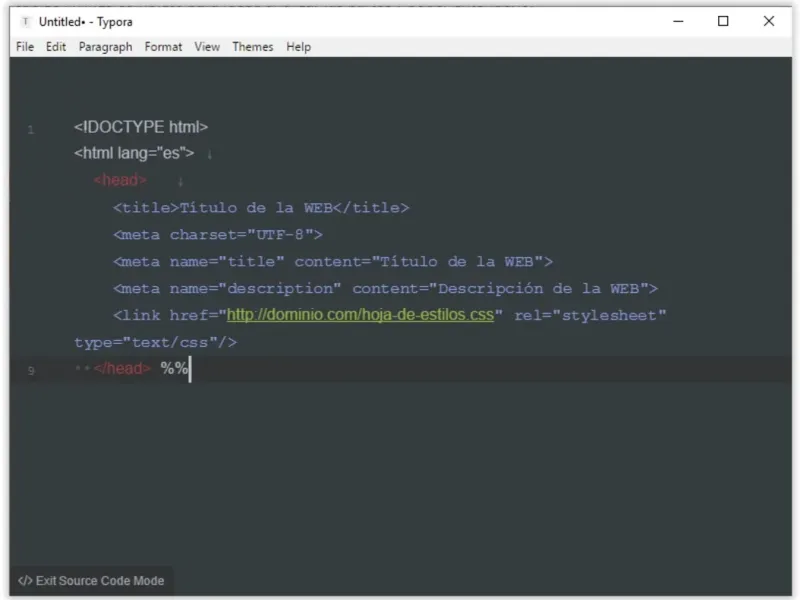Open the Themes menu
The image size is (800, 600).
click(253, 47)
